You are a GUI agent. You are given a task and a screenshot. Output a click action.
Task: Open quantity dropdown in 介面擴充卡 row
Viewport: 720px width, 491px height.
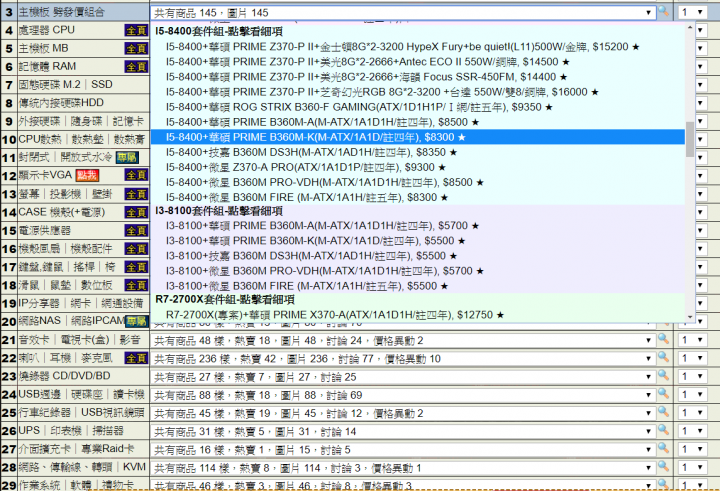pos(692,450)
